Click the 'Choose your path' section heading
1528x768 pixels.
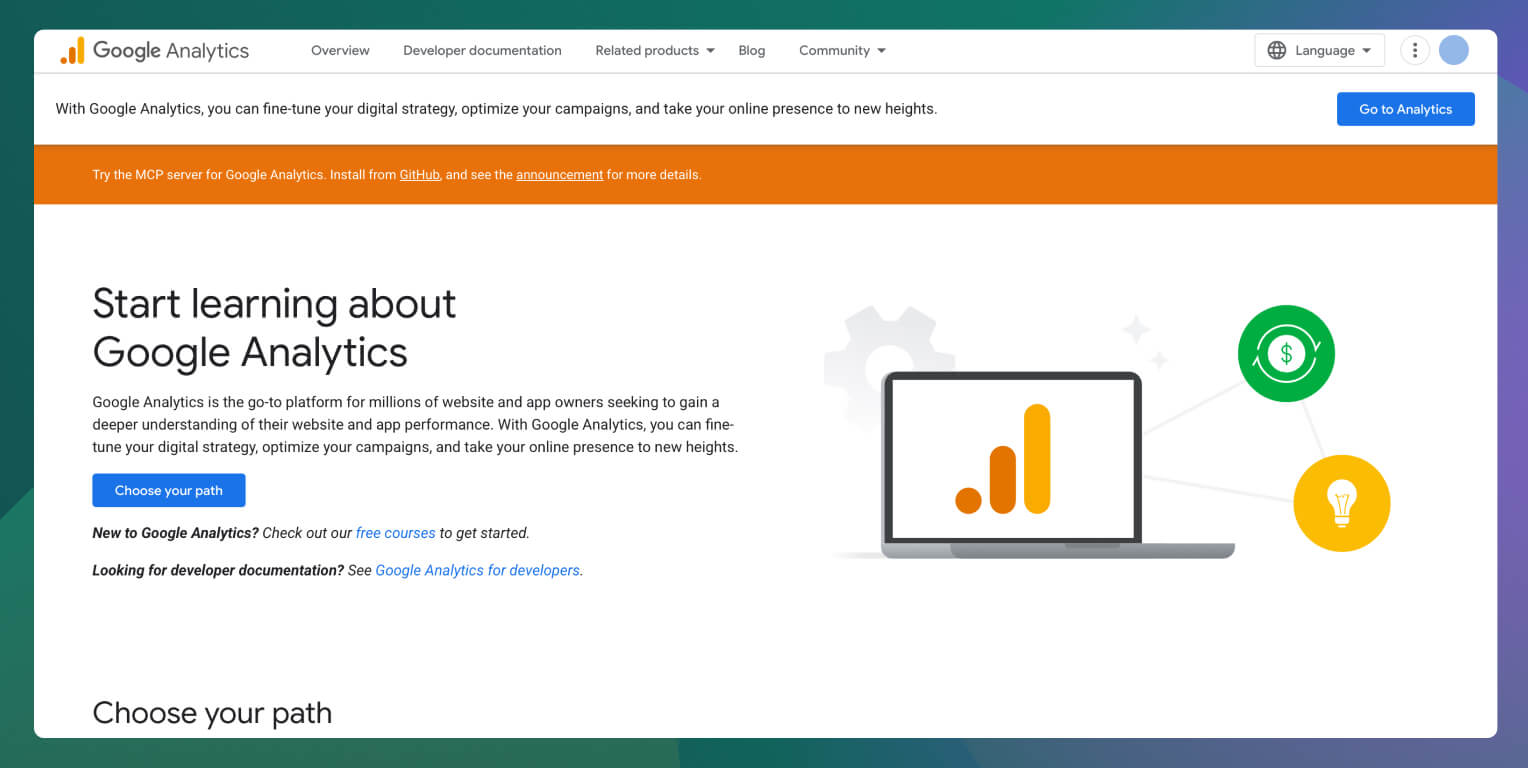212,713
